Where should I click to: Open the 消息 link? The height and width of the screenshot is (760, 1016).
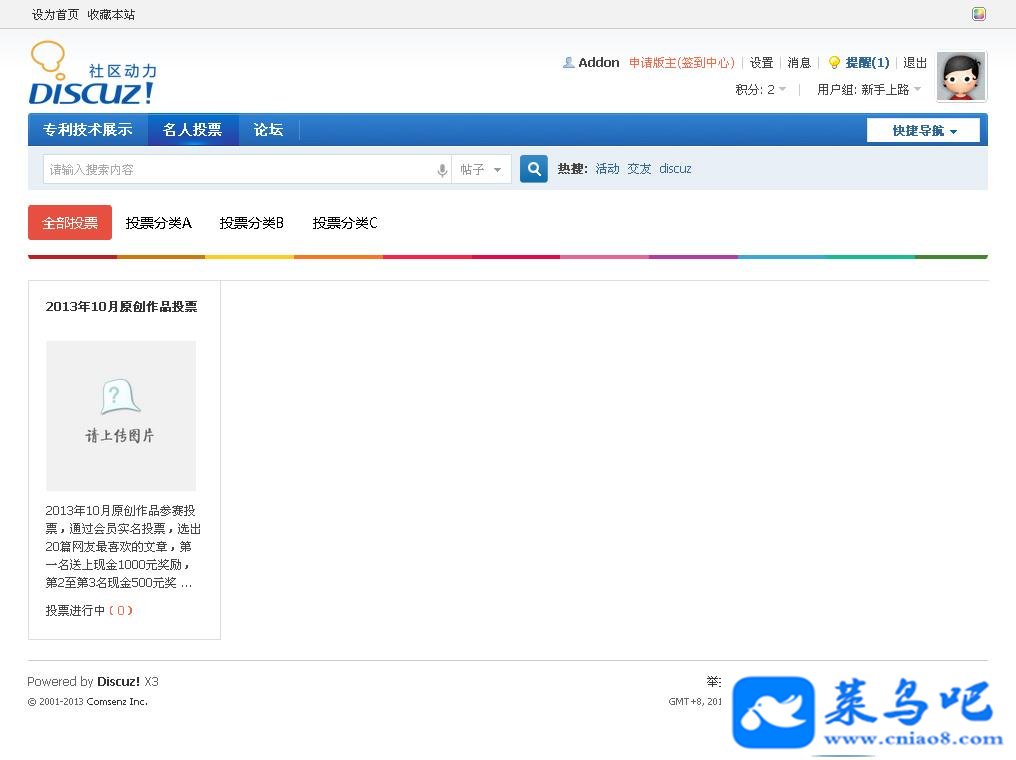[799, 63]
